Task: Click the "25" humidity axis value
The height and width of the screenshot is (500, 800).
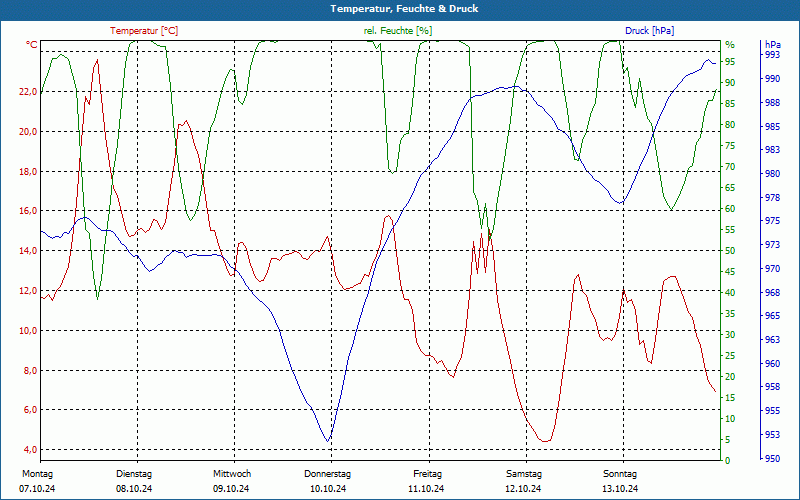Action: point(730,356)
